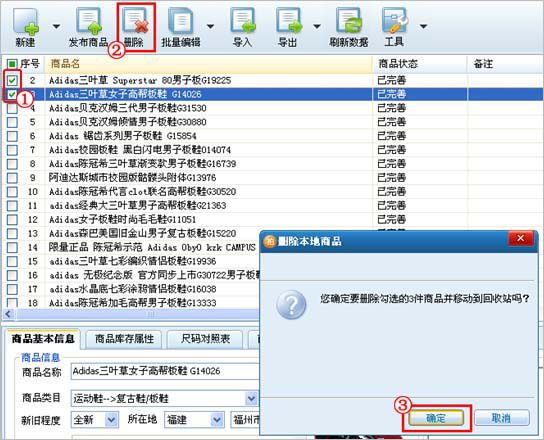Check the checkbox for row 17
544x440 pixels.
(x=12, y=289)
